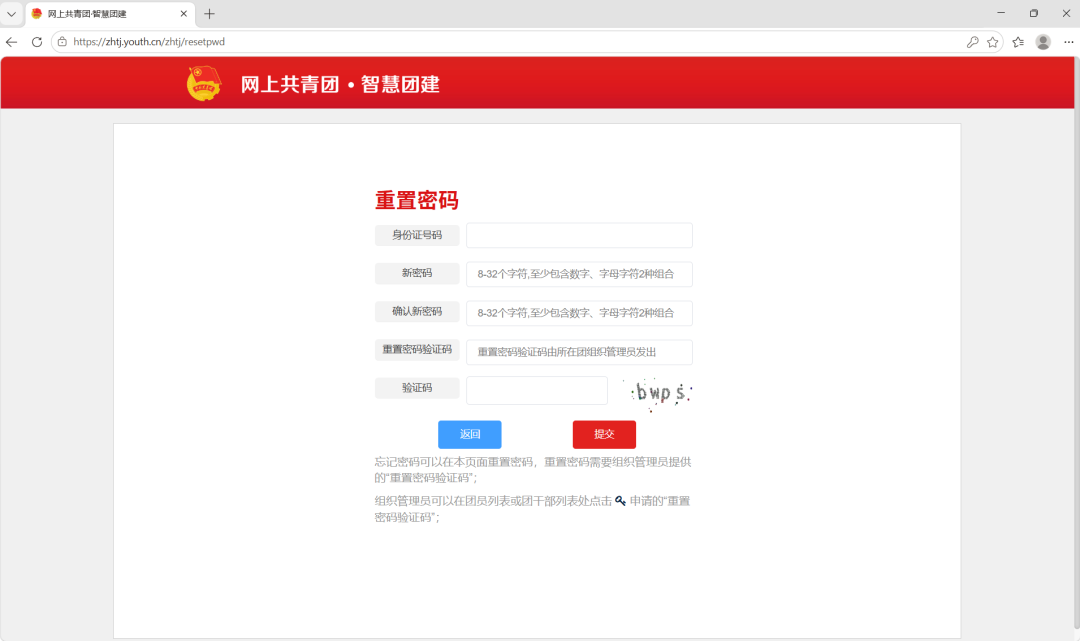Image resolution: width=1080 pixels, height=641 pixels.
Task: Focus the address bar URL
Action: 149,42
